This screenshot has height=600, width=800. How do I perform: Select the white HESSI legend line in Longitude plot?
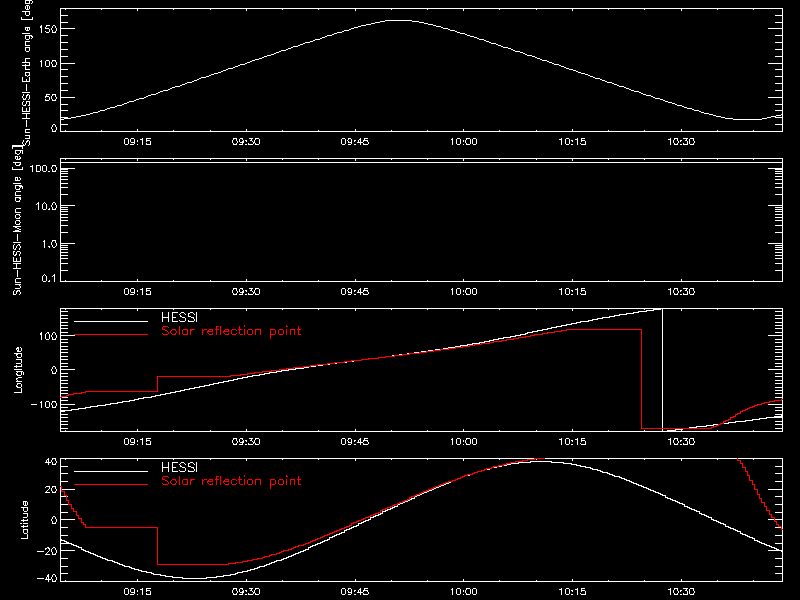pyautogui.click(x=111, y=321)
